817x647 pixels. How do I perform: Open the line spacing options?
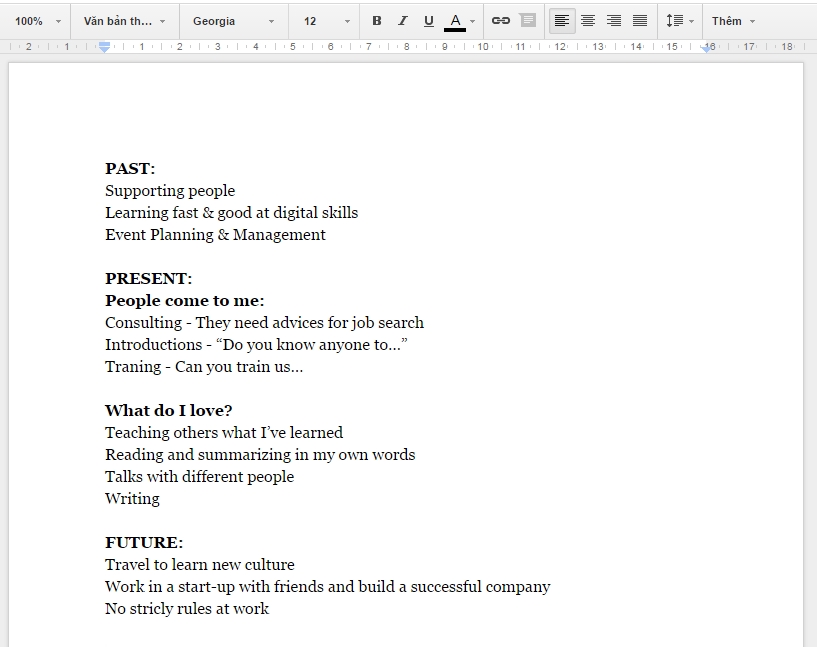679,21
